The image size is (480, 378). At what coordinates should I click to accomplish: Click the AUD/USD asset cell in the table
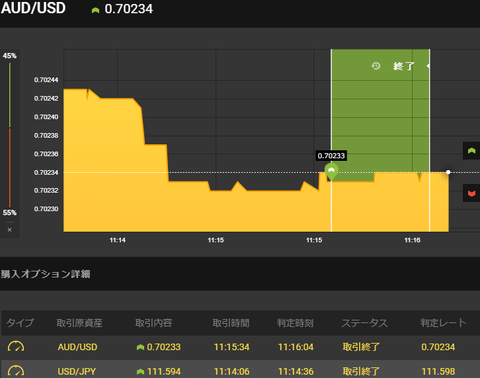[77, 347]
